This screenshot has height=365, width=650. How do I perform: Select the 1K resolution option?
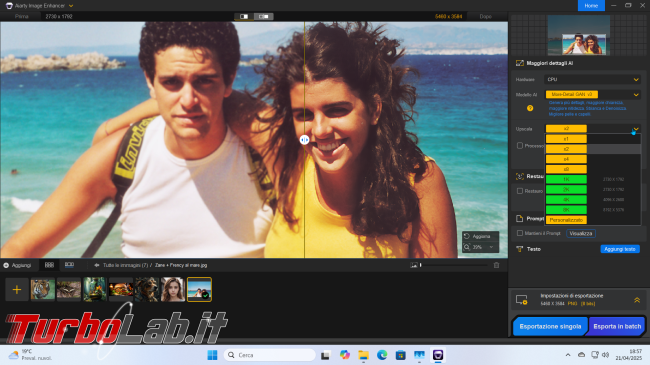[566, 179]
